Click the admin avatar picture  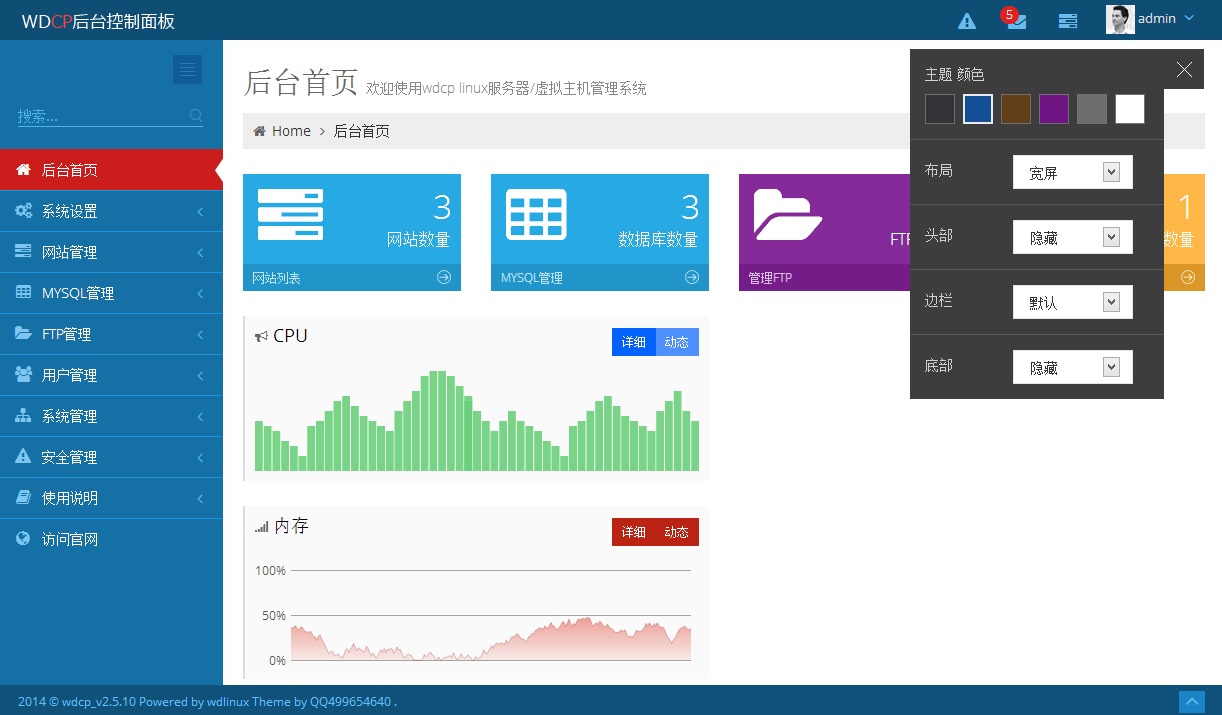1120,19
